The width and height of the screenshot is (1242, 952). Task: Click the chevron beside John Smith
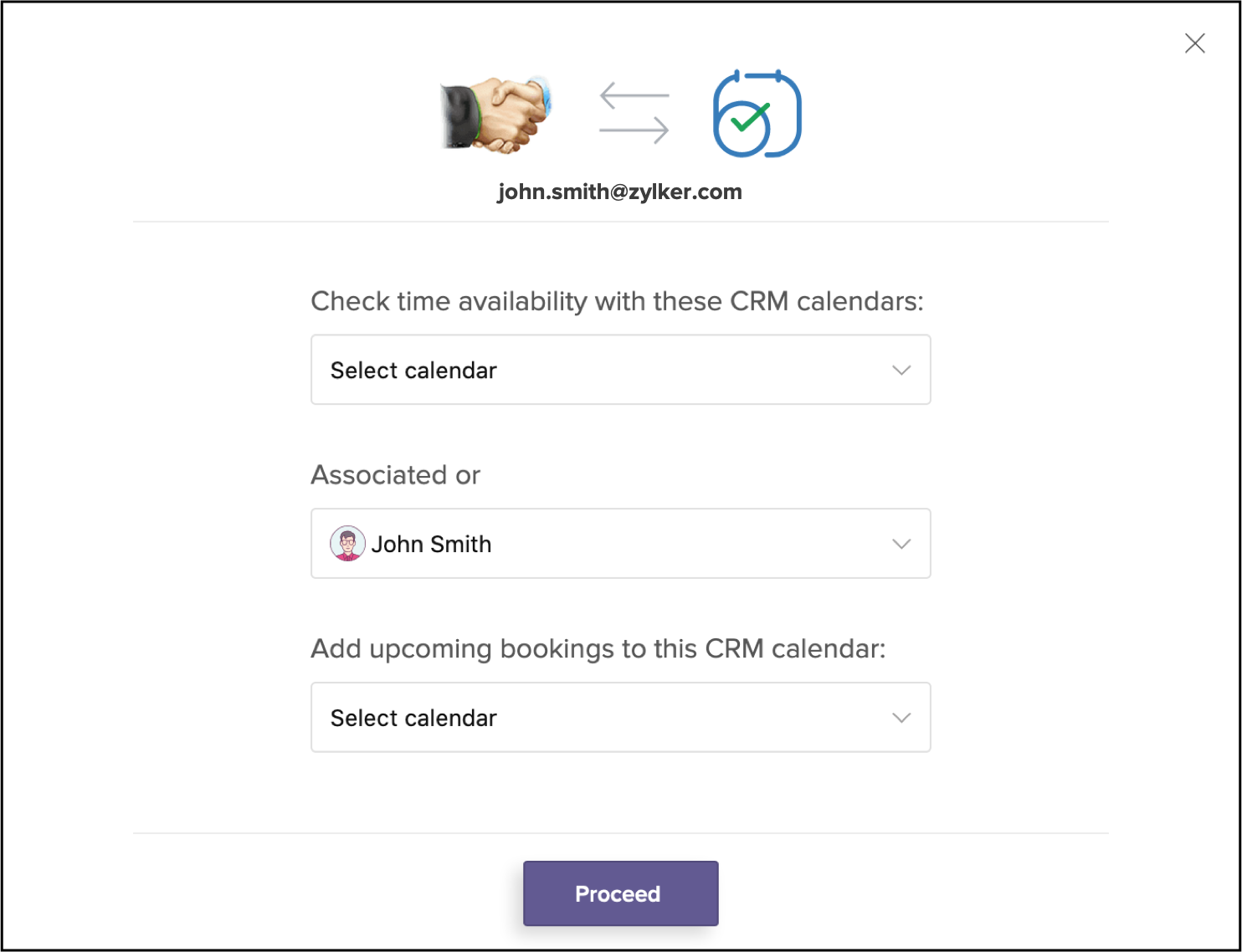901,544
